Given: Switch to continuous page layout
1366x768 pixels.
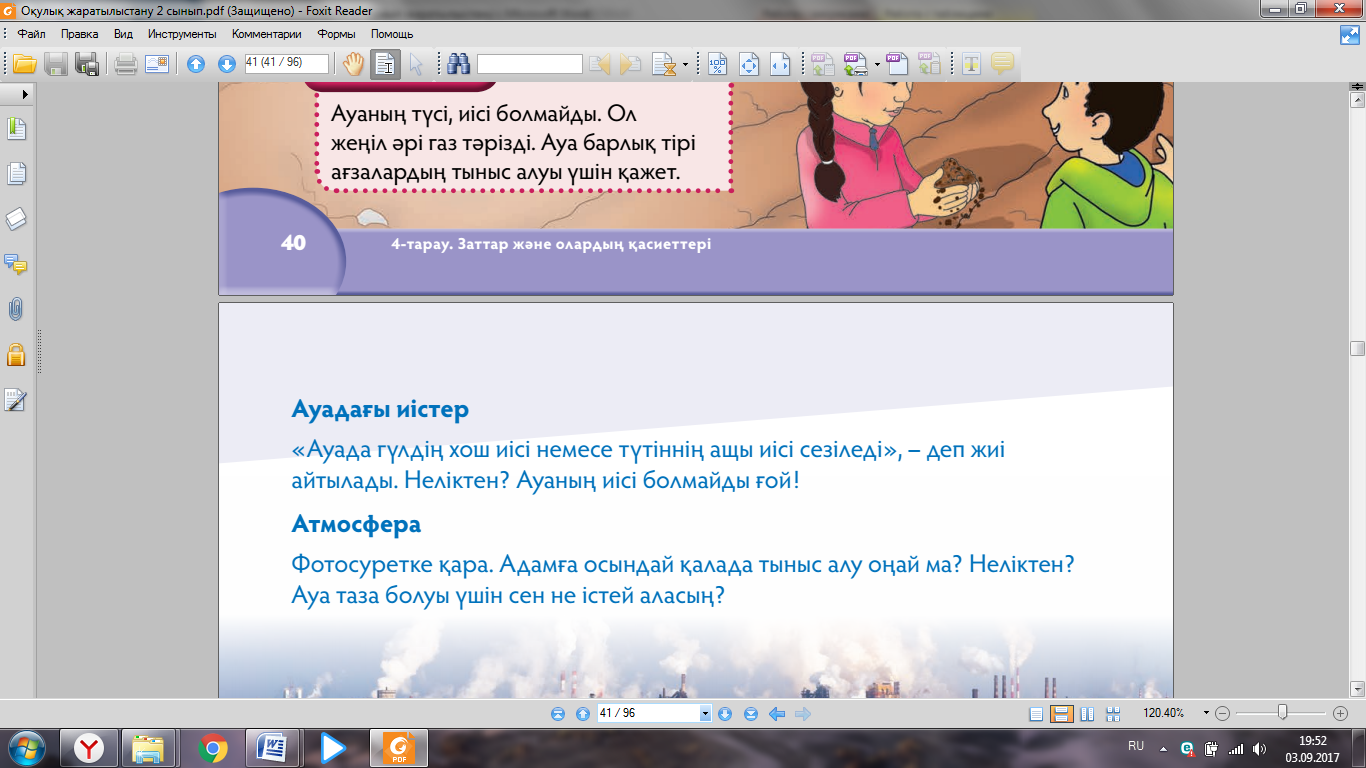Looking at the screenshot, I should click(1062, 714).
